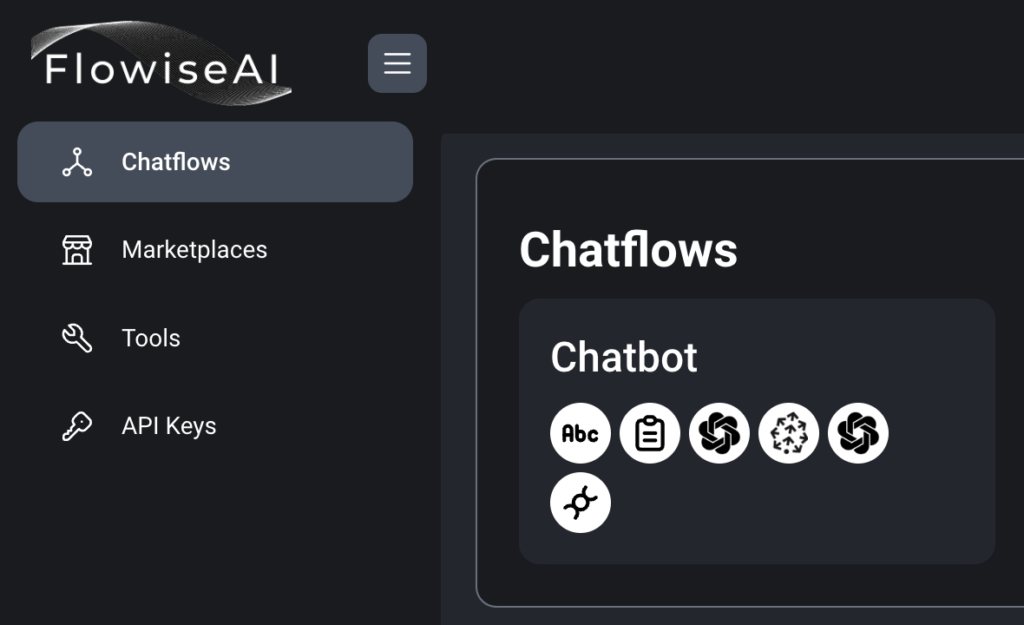Click the API Keys key icon
The image size is (1024, 625).
[77, 426]
